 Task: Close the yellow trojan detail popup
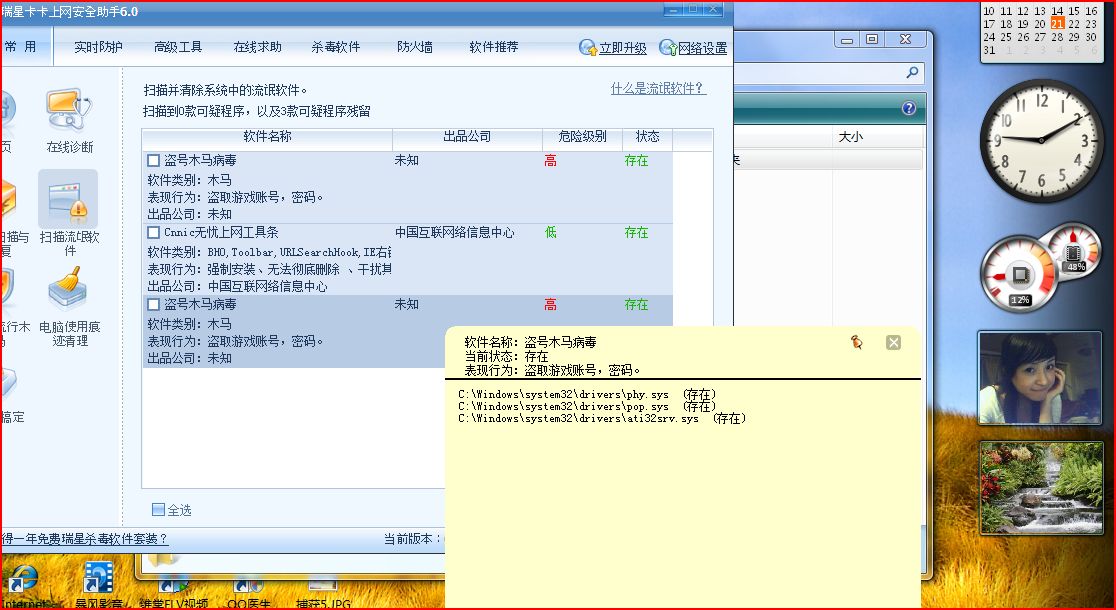point(893,342)
